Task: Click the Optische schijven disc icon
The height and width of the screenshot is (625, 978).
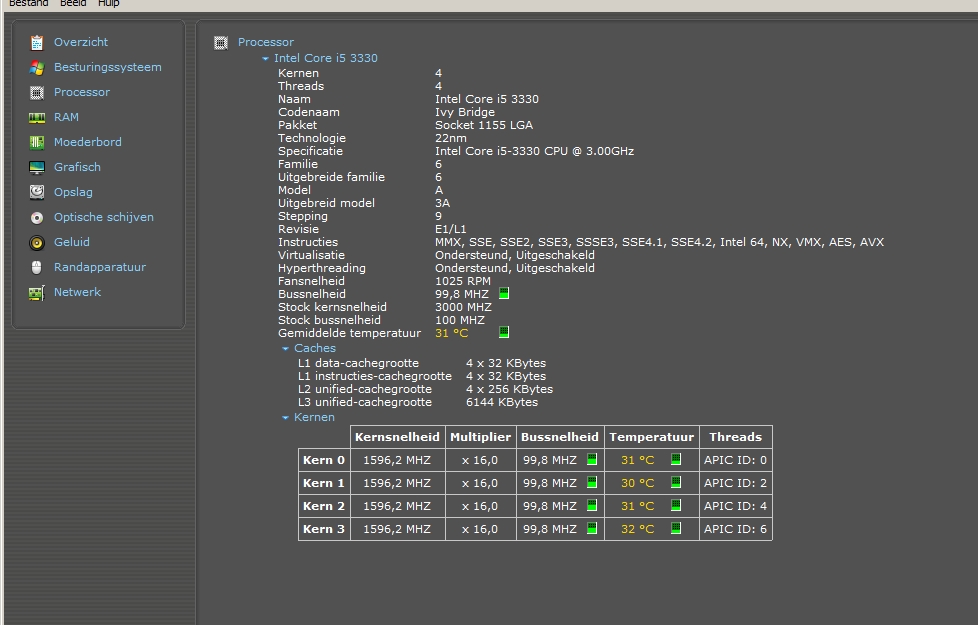Action: click(x=37, y=218)
